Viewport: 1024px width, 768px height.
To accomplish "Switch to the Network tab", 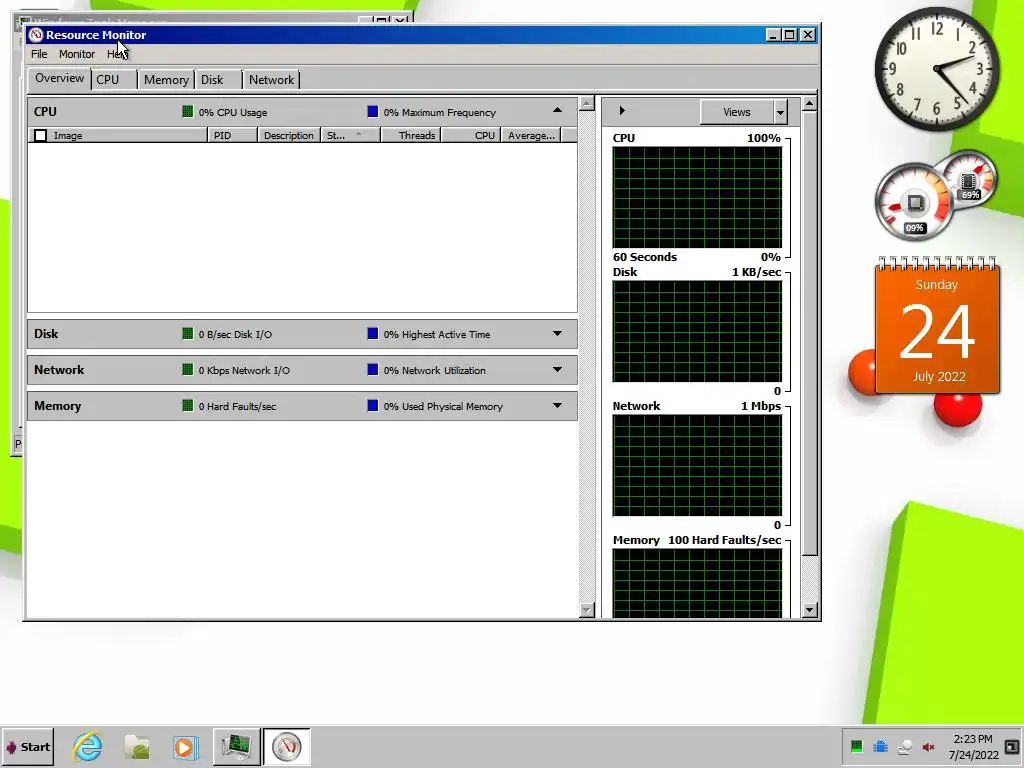I will click(x=271, y=80).
